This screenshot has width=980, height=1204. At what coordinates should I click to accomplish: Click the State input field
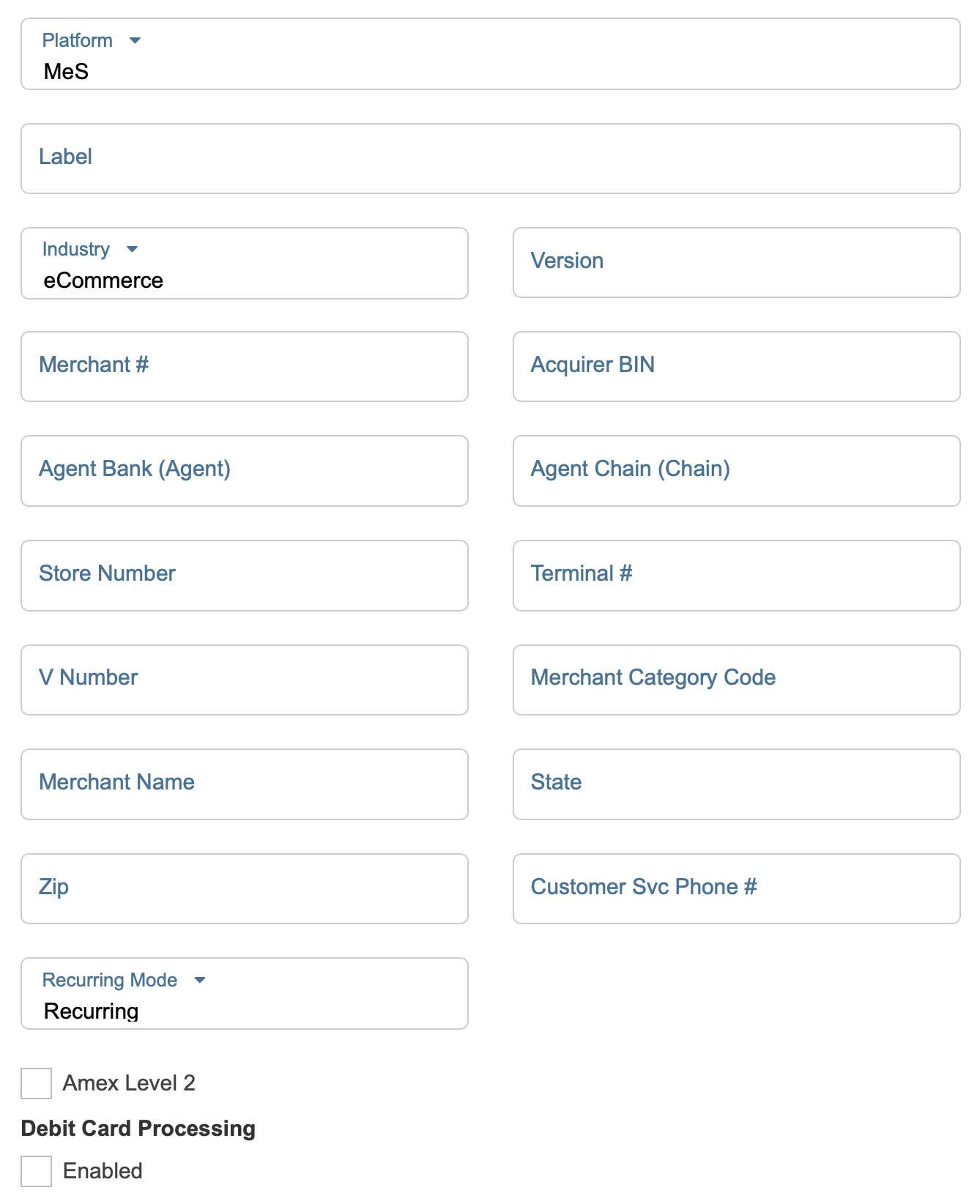coord(736,784)
